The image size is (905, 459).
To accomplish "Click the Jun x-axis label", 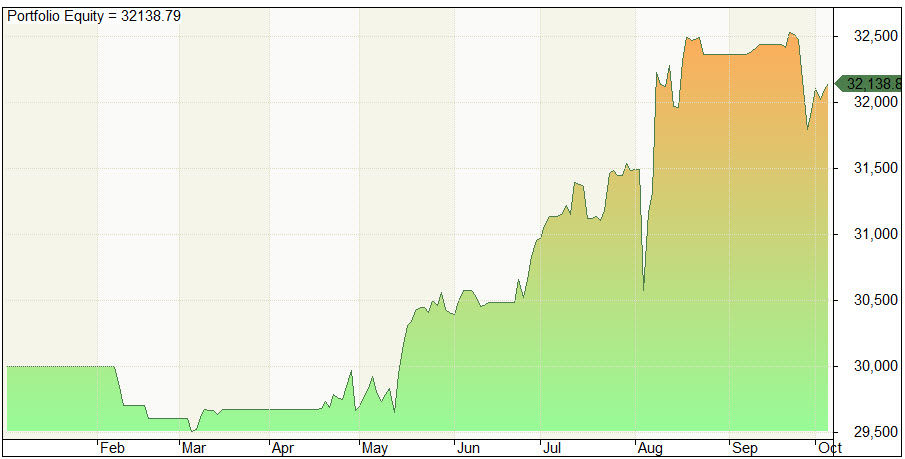I will [468, 448].
